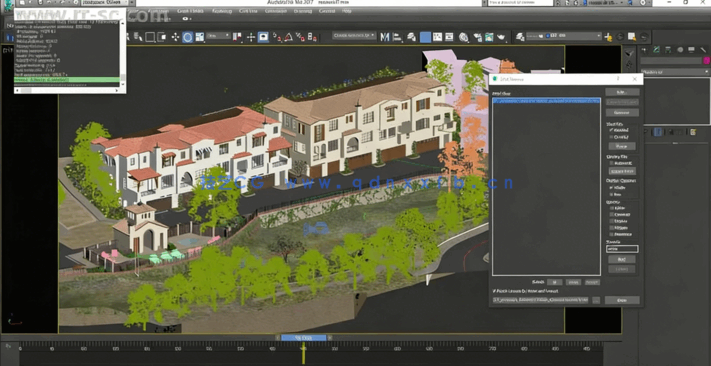Switch to the Utilities command panel tab
The width and height of the screenshot is (711, 366).
pyautogui.click(x=703, y=50)
